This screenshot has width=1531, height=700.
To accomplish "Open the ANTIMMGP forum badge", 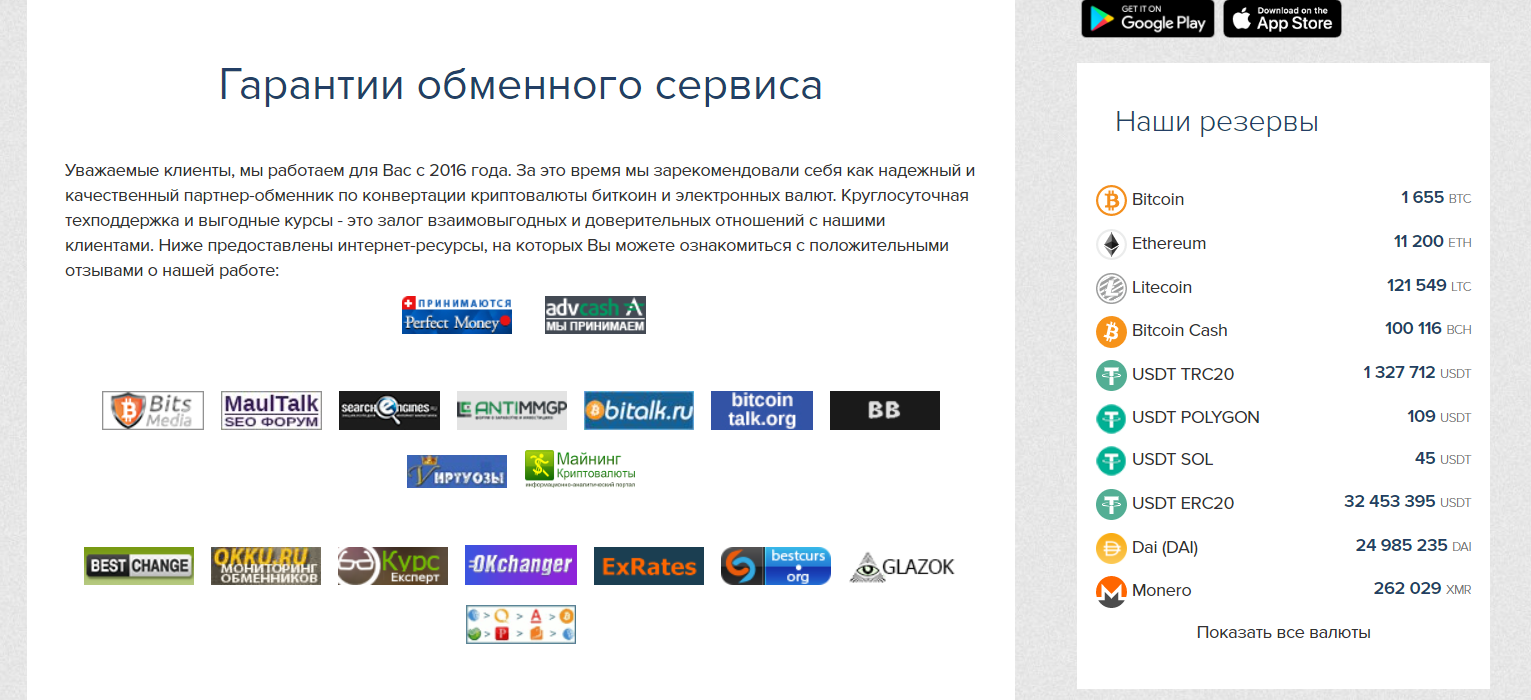I will [x=512, y=410].
